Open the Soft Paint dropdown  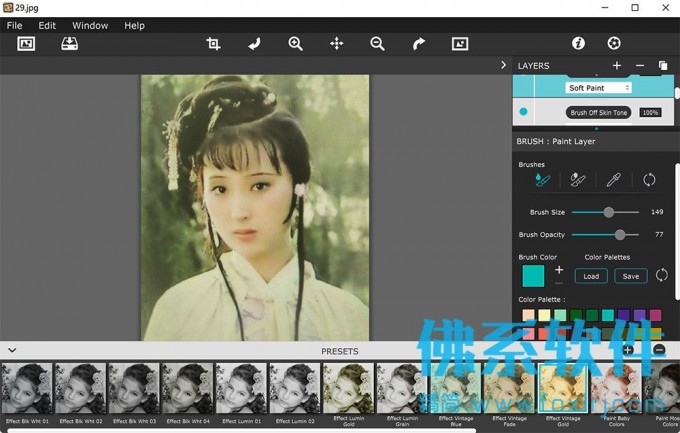click(x=599, y=88)
